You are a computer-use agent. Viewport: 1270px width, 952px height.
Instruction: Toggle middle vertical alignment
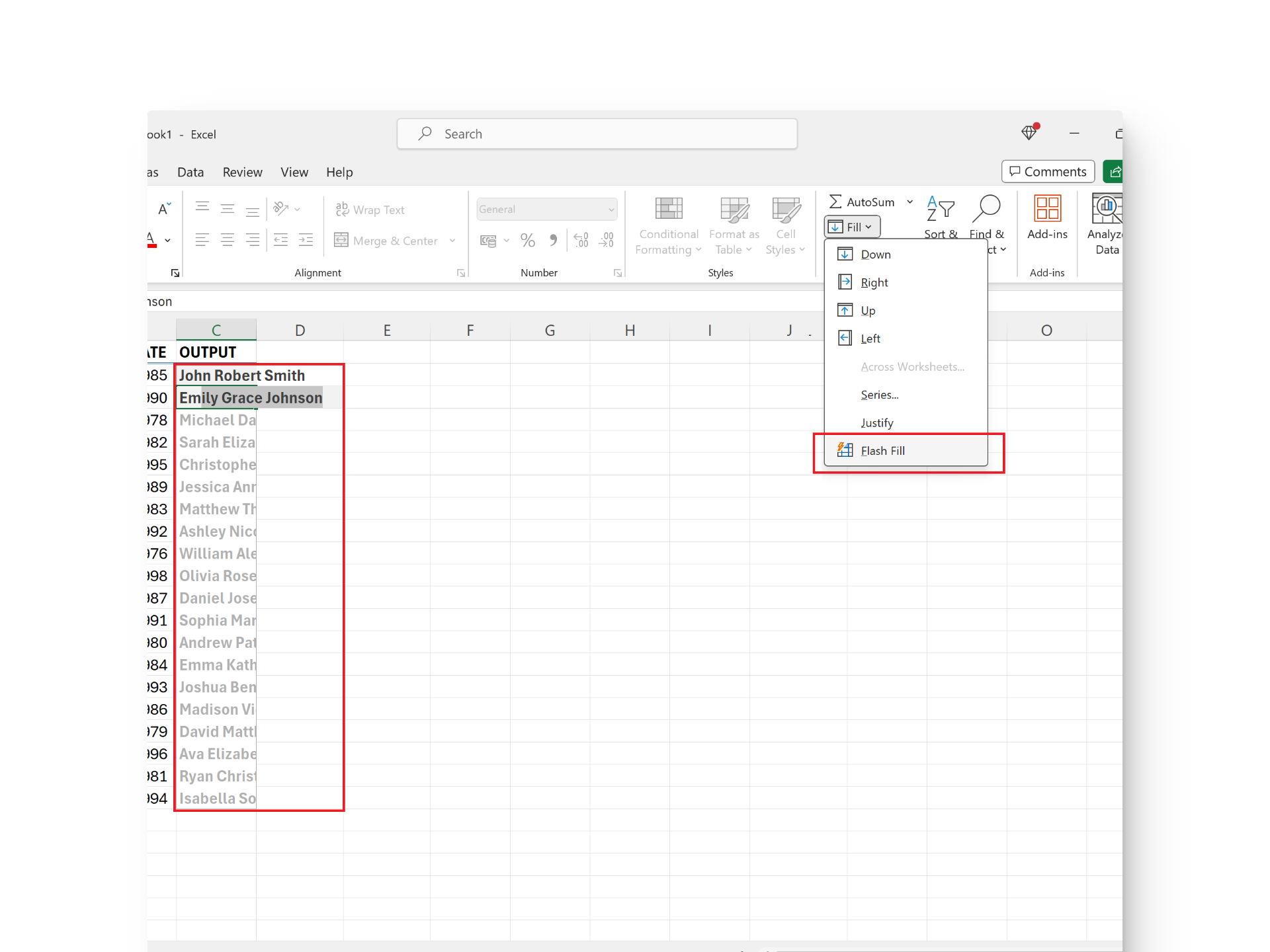tap(228, 210)
